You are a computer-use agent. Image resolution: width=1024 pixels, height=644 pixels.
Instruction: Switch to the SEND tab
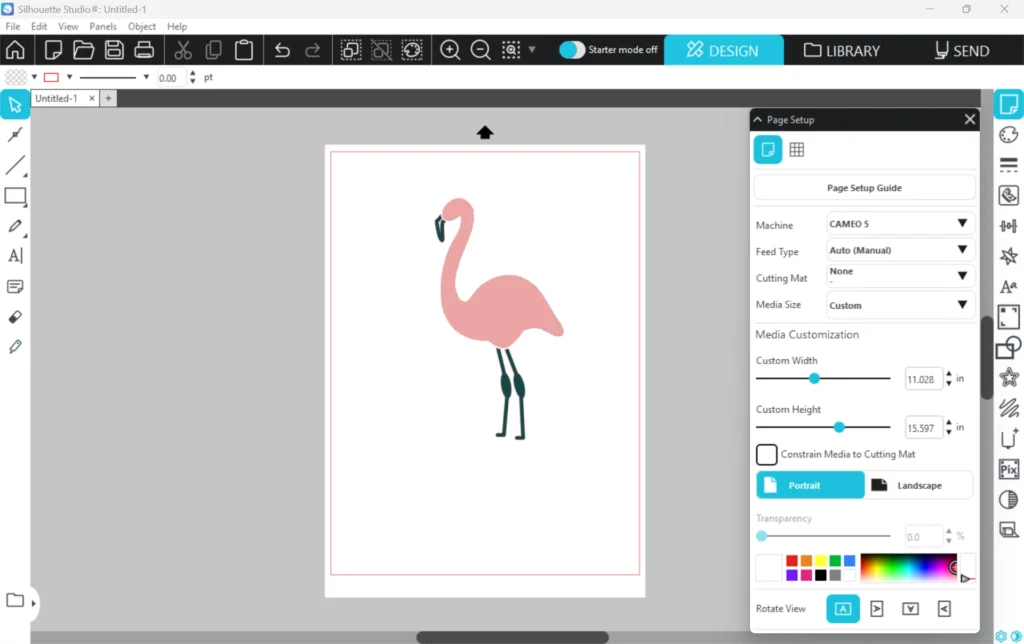point(961,50)
